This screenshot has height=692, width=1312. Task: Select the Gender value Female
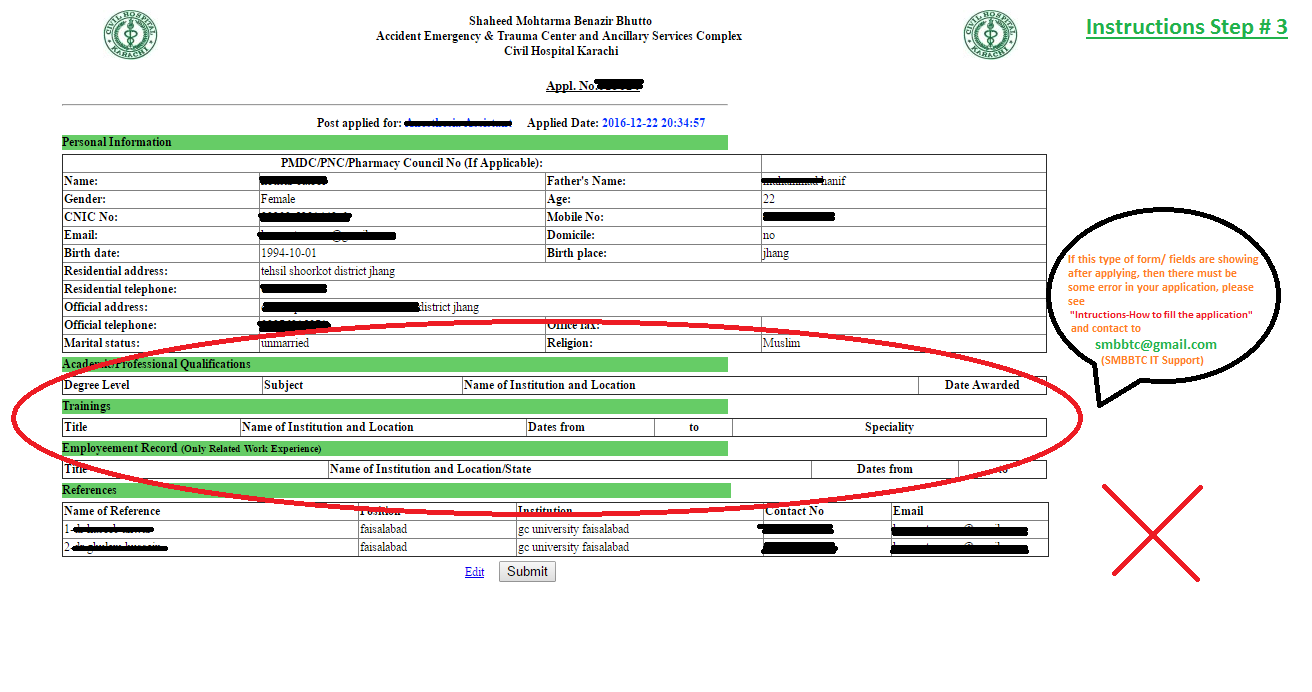pyautogui.click(x=278, y=199)
